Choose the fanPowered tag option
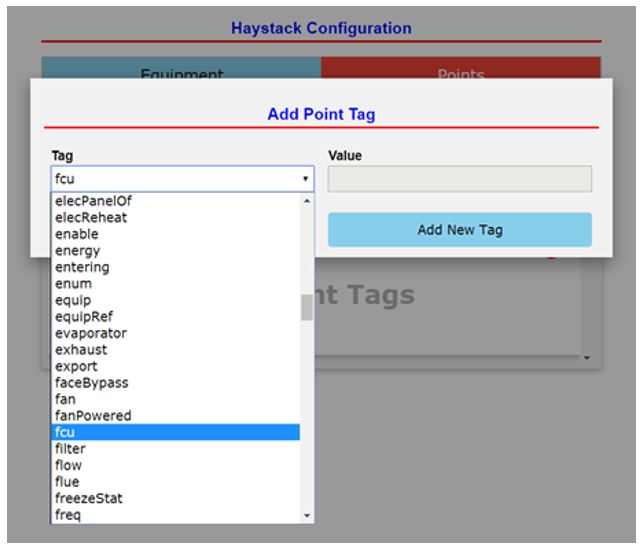 click(x=176, y=416)
